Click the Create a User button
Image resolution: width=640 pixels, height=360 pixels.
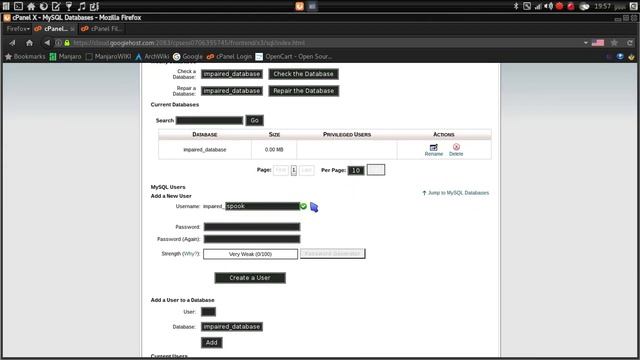coord(250,278)
